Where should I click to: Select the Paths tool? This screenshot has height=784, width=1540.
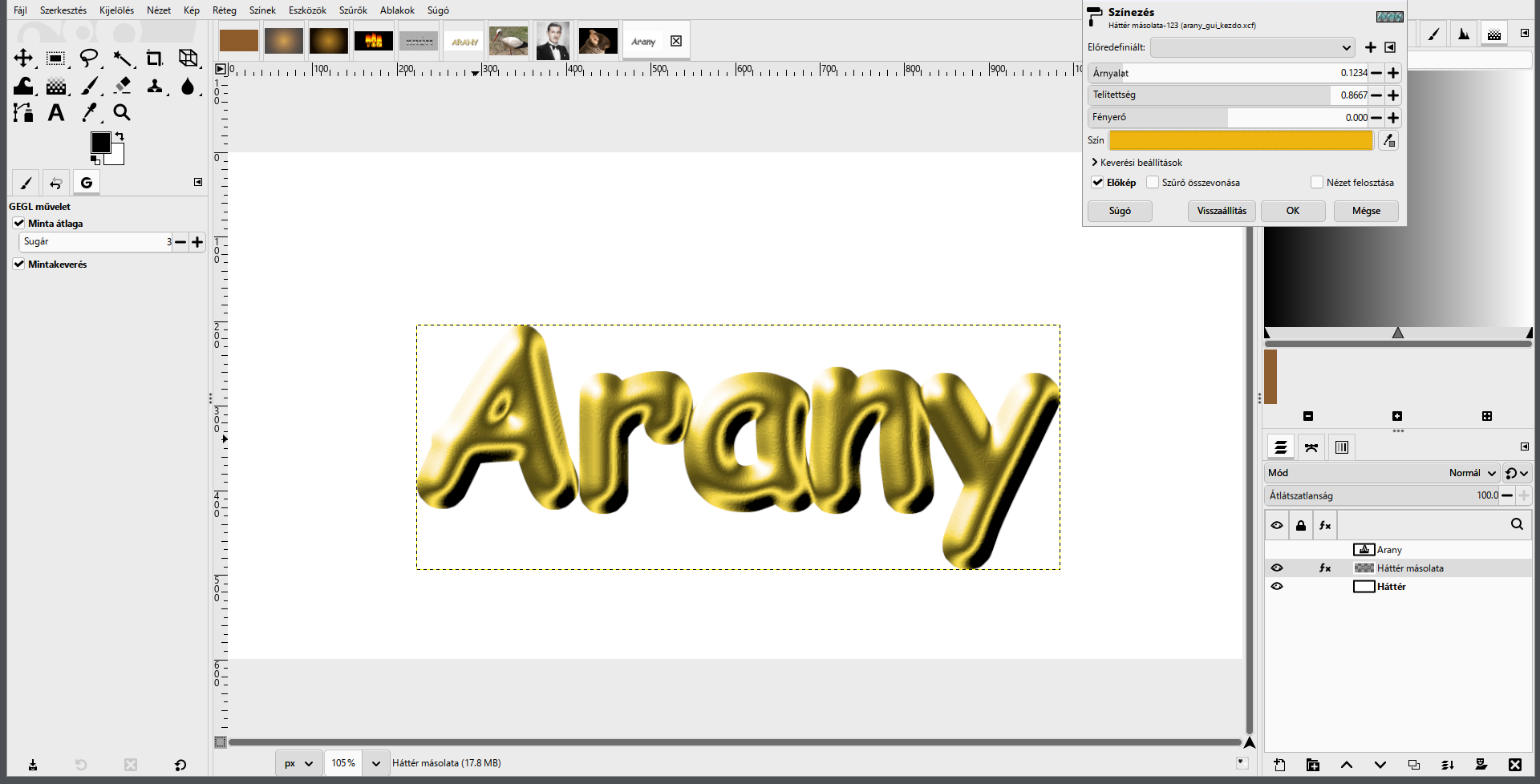tap(23, 112)
